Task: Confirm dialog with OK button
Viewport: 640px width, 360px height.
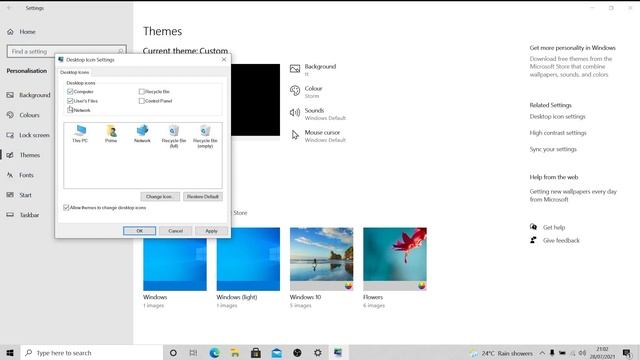Action: click(139, 231)
